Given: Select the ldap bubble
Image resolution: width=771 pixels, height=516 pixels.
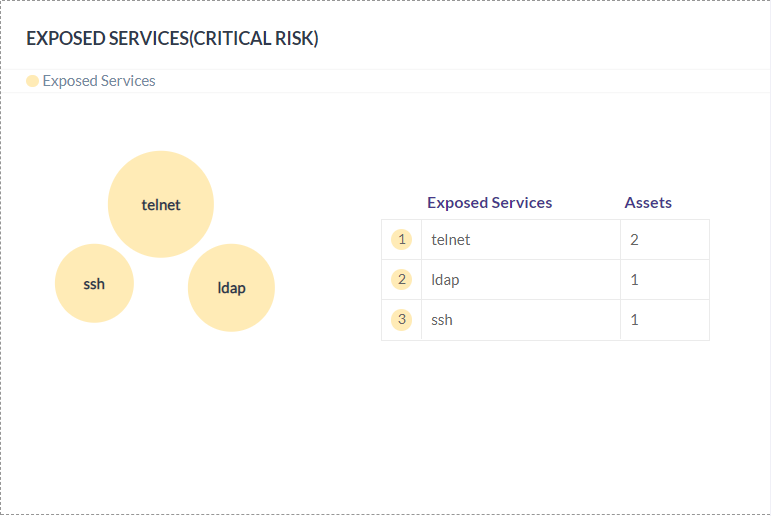Looking at the screenshot, I should coord(231,288).
